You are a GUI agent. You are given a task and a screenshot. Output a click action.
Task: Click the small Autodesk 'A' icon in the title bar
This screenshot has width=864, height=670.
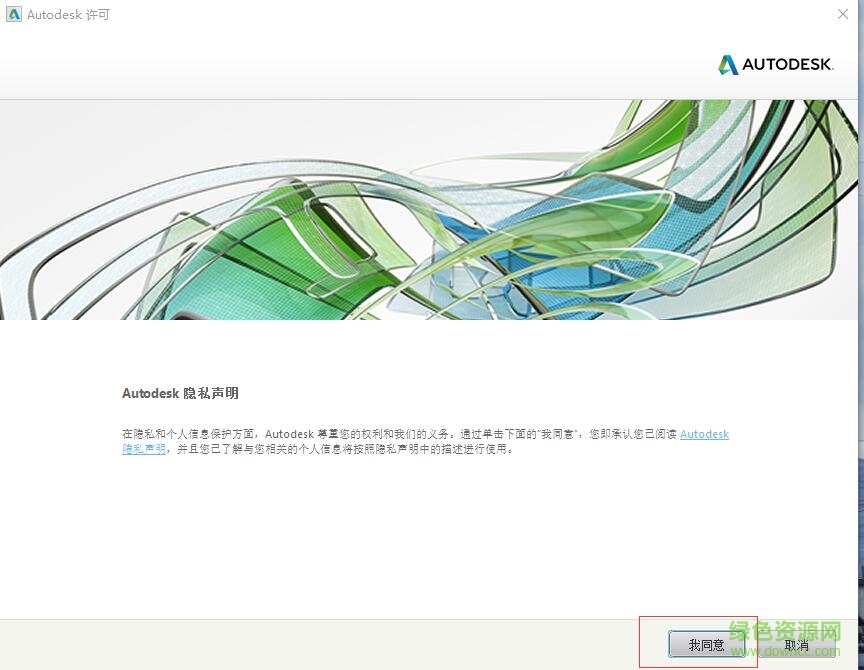14,15
